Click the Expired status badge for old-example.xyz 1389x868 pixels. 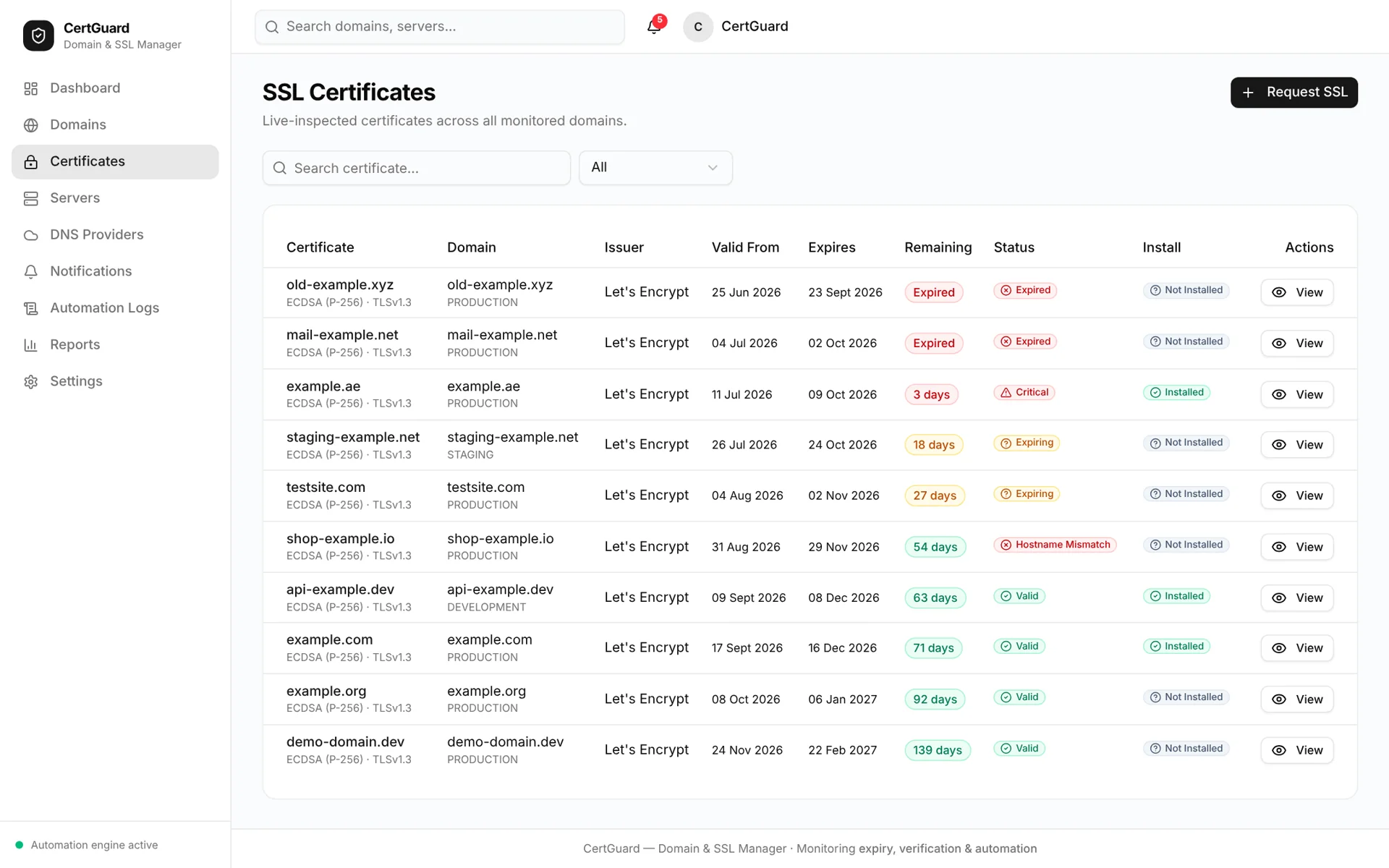point(1025,290)
